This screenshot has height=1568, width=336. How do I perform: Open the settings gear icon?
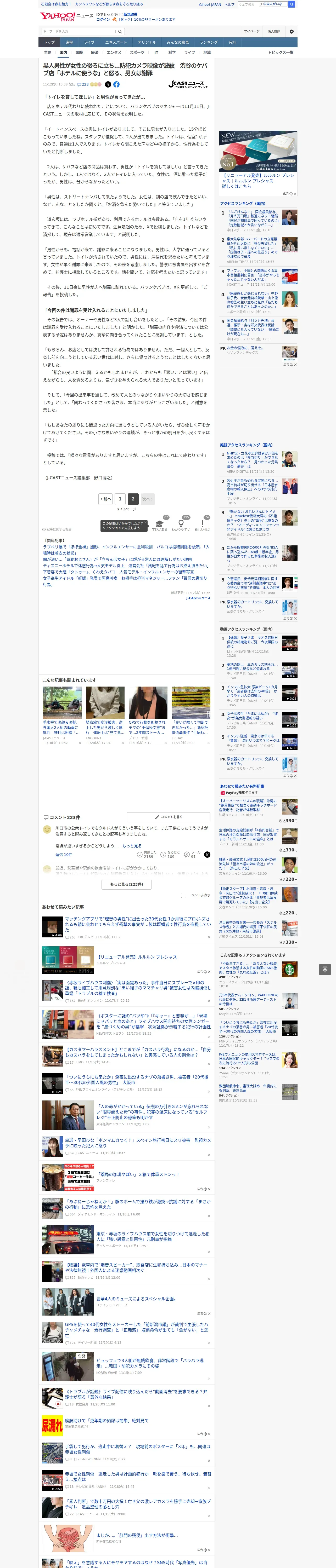click(x=291, y=31)
